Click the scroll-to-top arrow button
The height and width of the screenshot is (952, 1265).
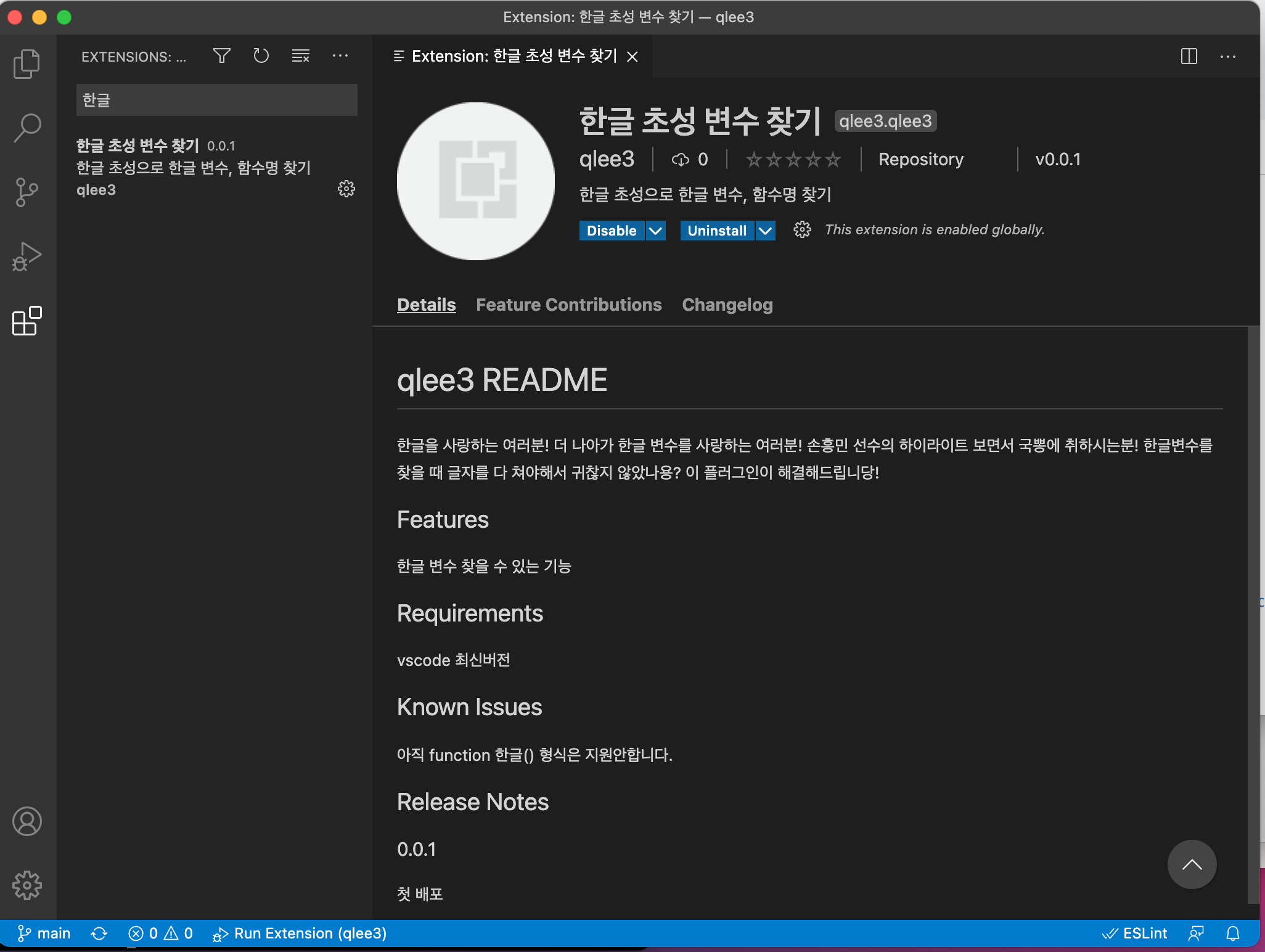1191,864
